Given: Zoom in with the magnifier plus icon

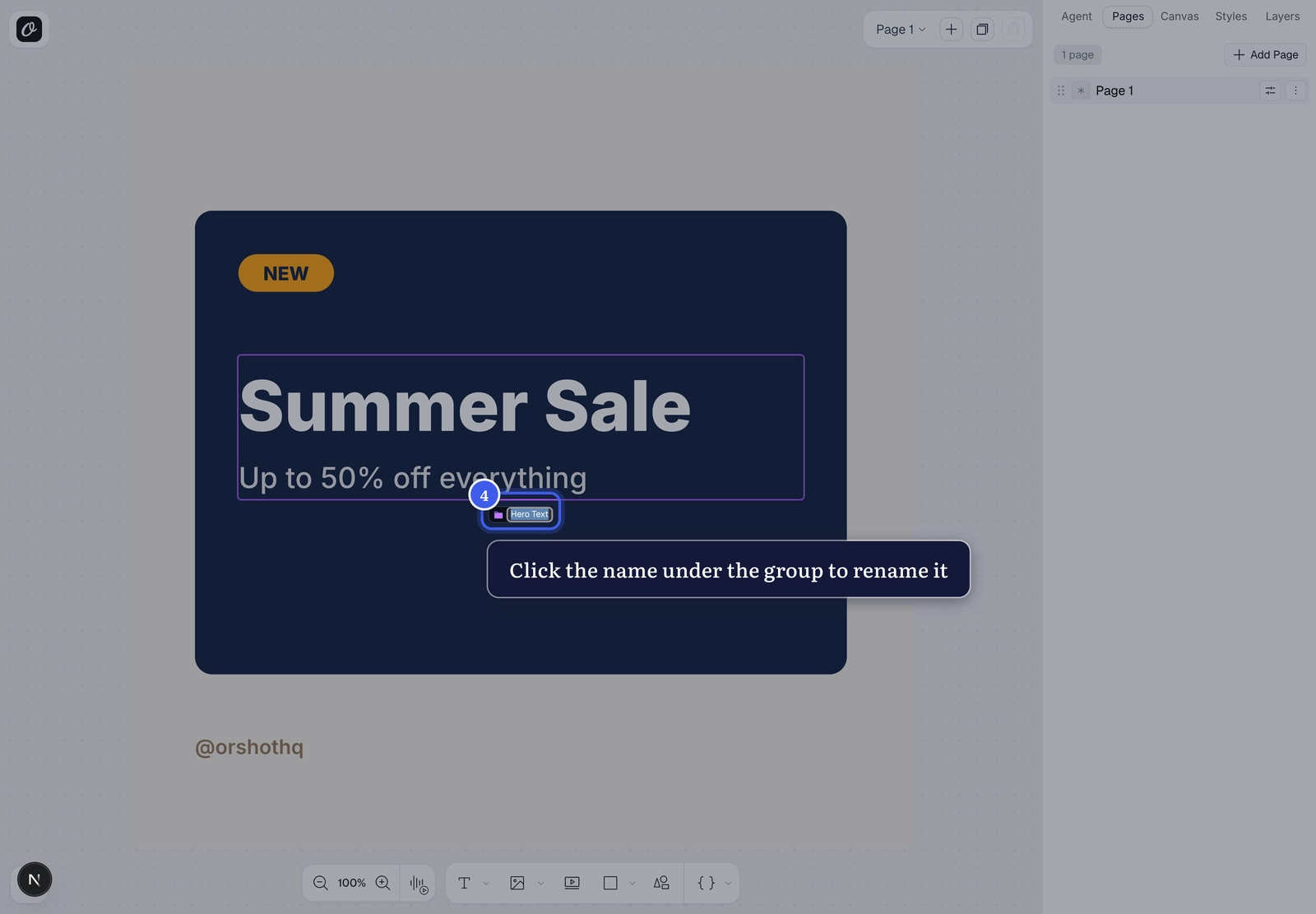Looking at the screenshot, I should (x=383, y=883).
